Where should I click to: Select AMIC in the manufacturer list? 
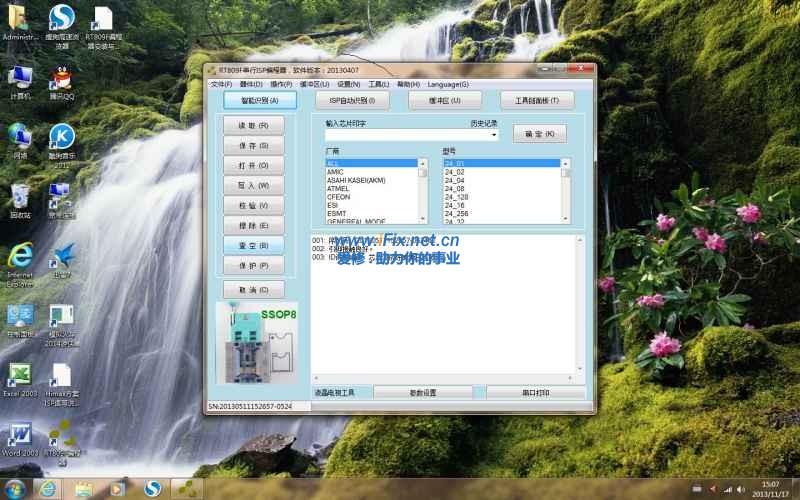[x=336, y=172]
